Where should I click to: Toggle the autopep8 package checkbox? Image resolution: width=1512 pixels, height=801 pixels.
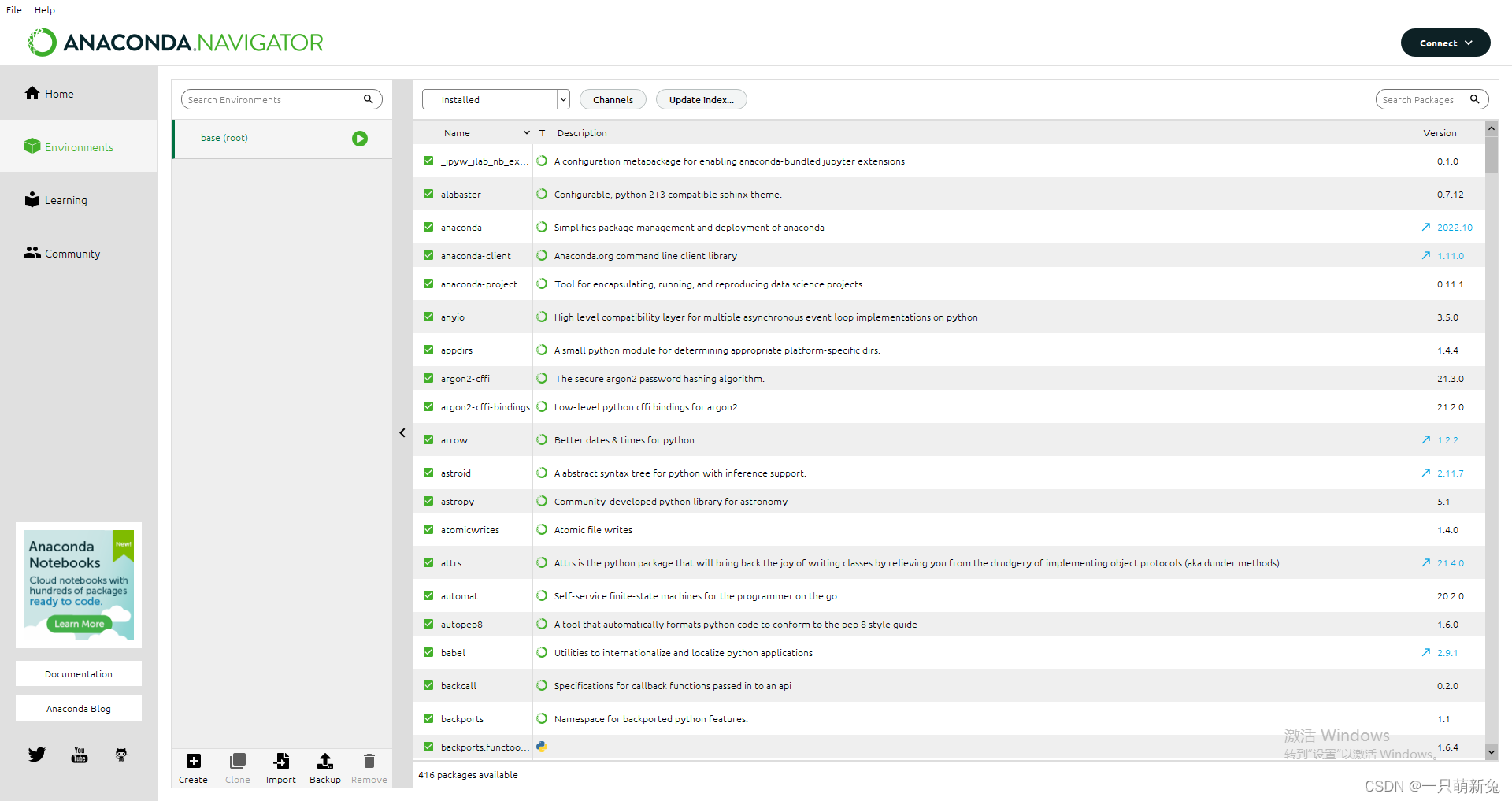[428, 624]
